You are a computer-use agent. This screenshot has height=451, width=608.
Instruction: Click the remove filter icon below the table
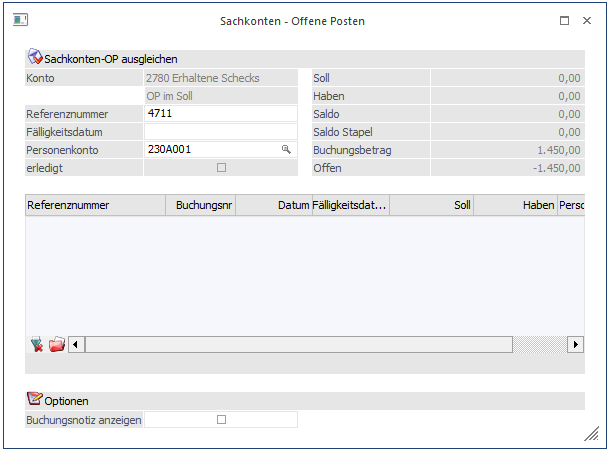click(37, 344)
